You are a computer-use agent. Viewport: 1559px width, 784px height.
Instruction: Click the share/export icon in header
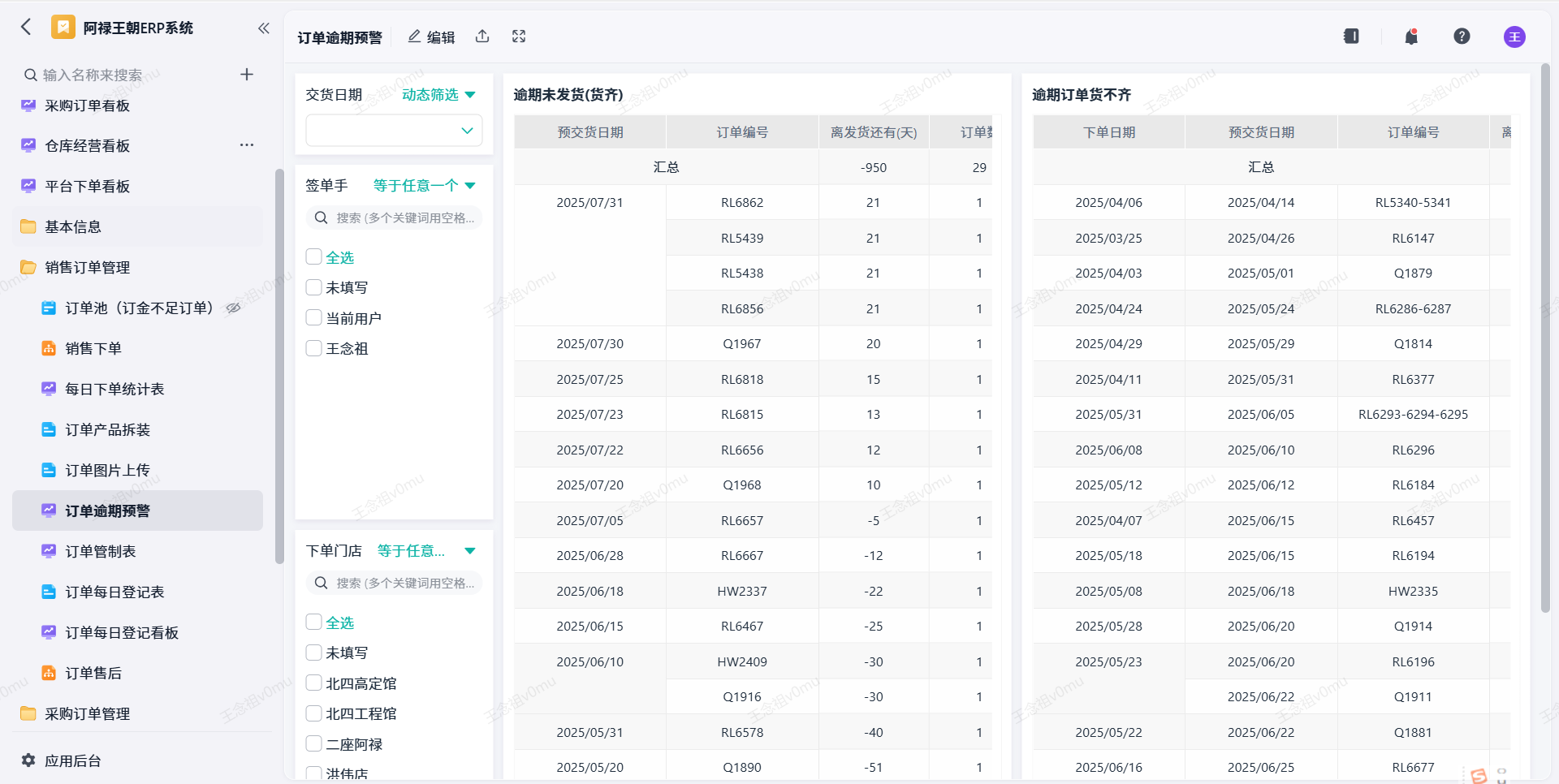(482, 37)
